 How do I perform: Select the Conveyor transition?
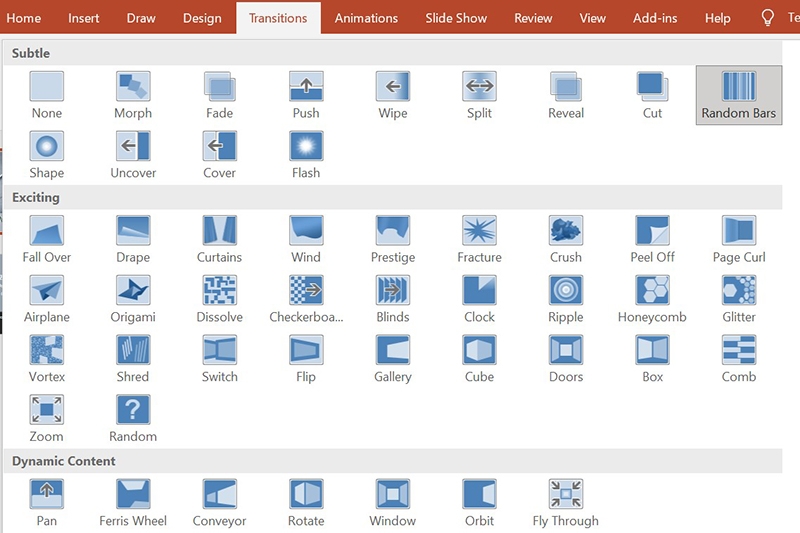[x=219, y=503]
